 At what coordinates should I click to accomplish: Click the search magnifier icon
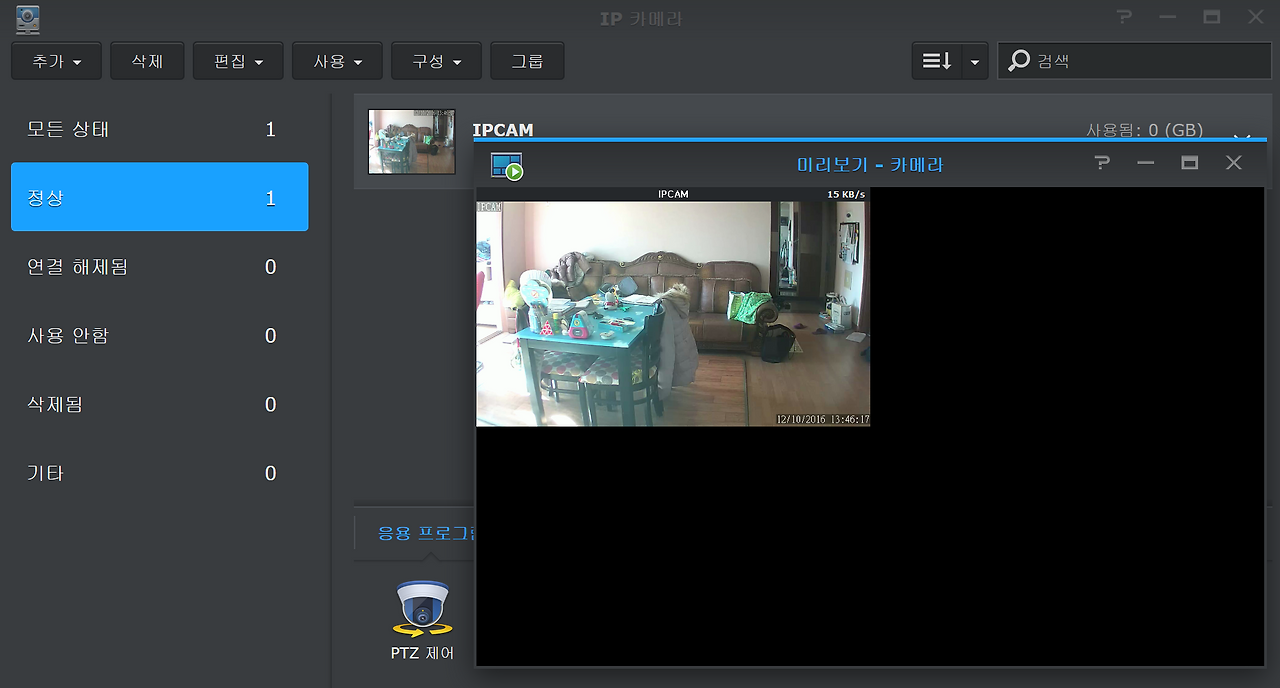(x=1018, y=60)
